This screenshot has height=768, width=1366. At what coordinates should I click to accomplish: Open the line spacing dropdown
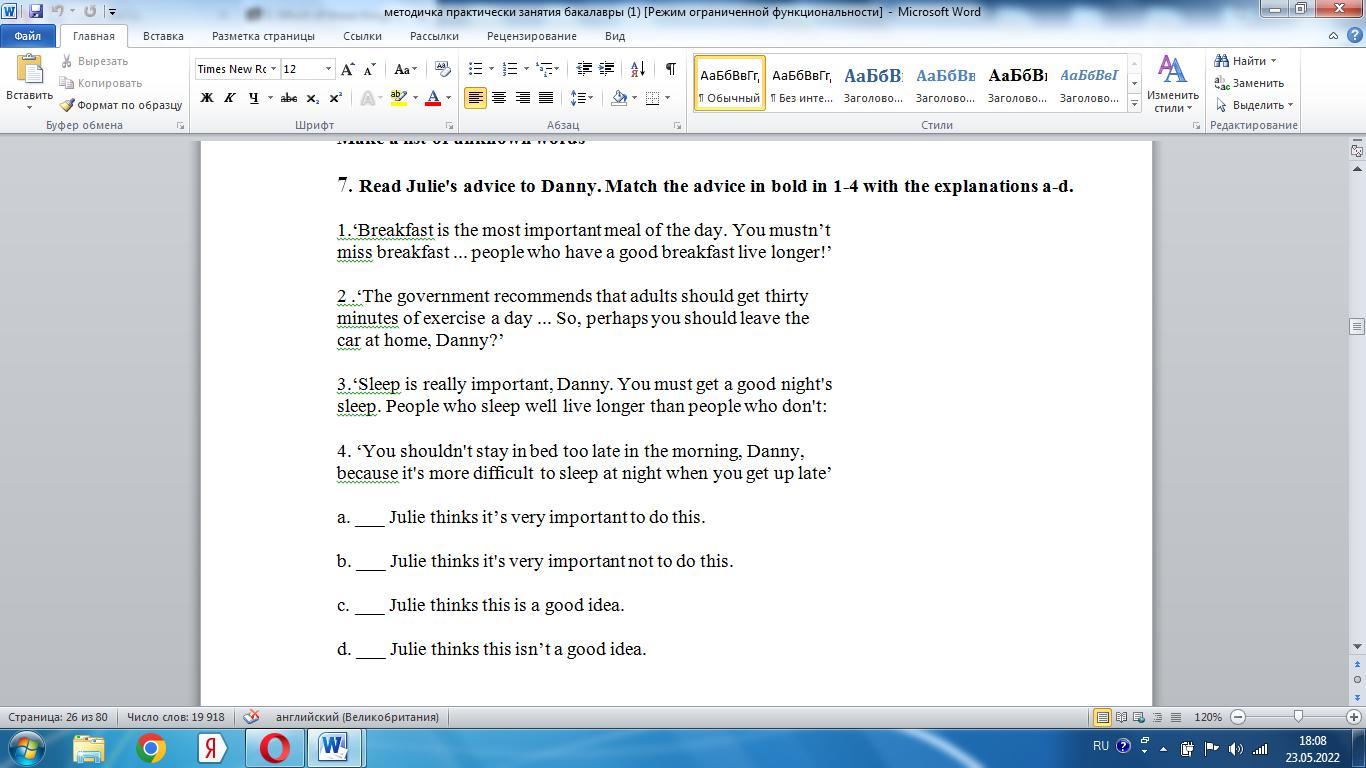[x=582, y=98]
